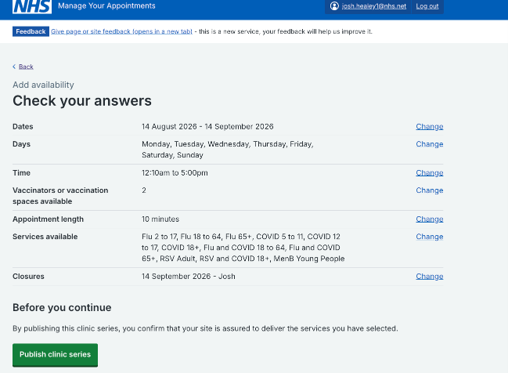The width and height of the screenshot is (508, 373).
Task: Click the NHS logo
Action: pyautogui.click(x=32, y=6)
